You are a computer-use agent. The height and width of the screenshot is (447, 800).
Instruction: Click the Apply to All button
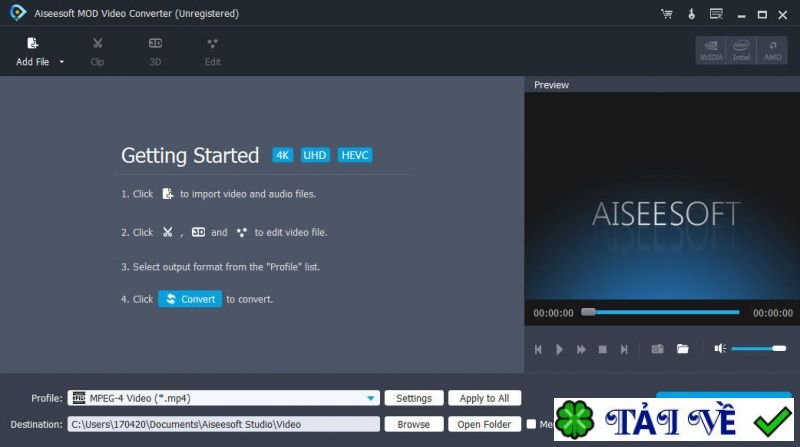[x=484, y=398]
